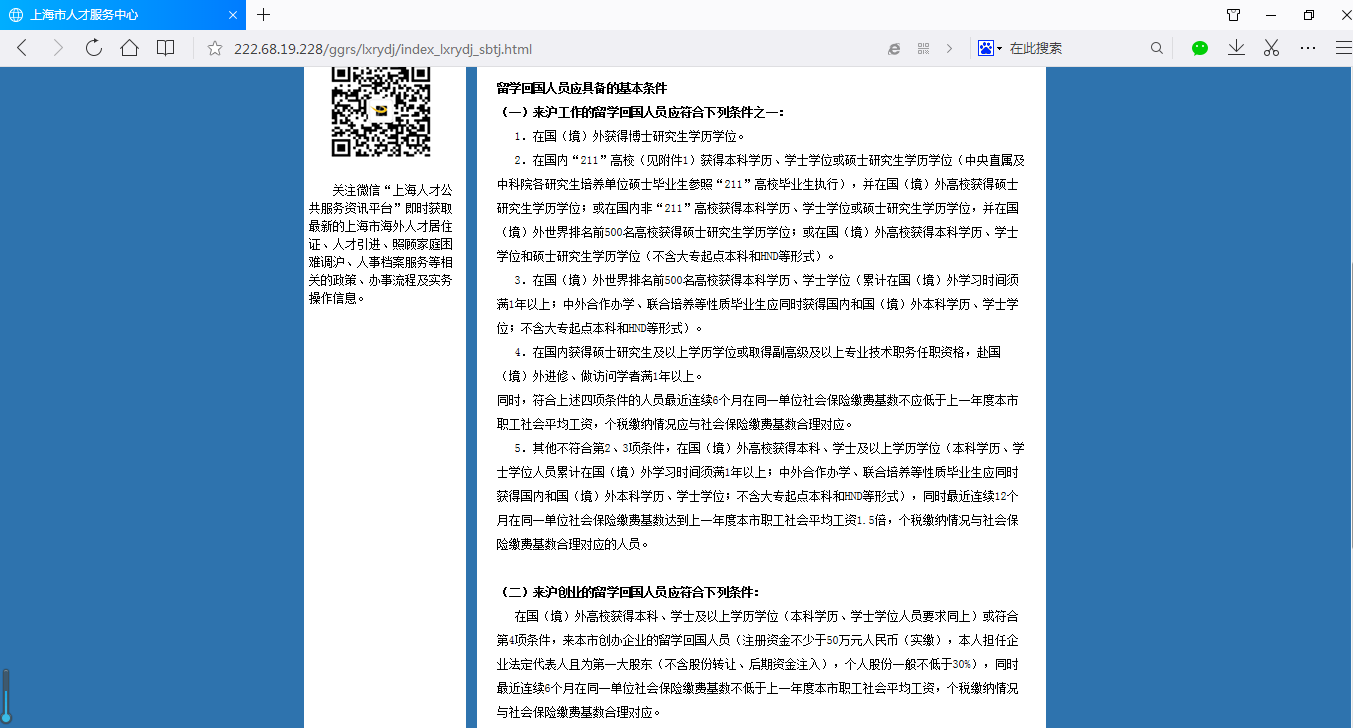Image resolution: width=1353 pixels, height=728 pixels.
Task: Open the browser home page
Action: point(129,48)
